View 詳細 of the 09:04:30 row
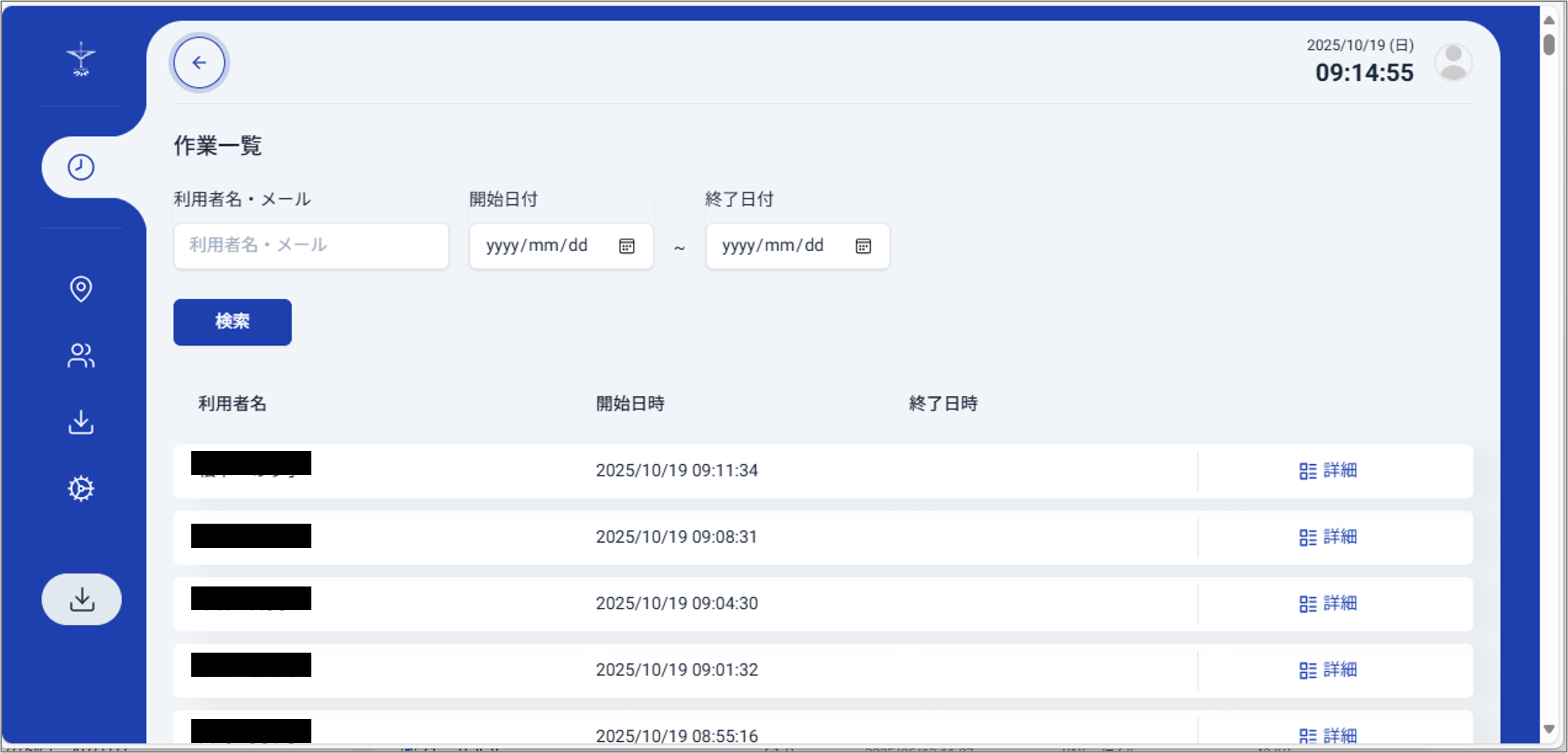This screenshot has height=753, width=1568. click(x=1328, y=603)
